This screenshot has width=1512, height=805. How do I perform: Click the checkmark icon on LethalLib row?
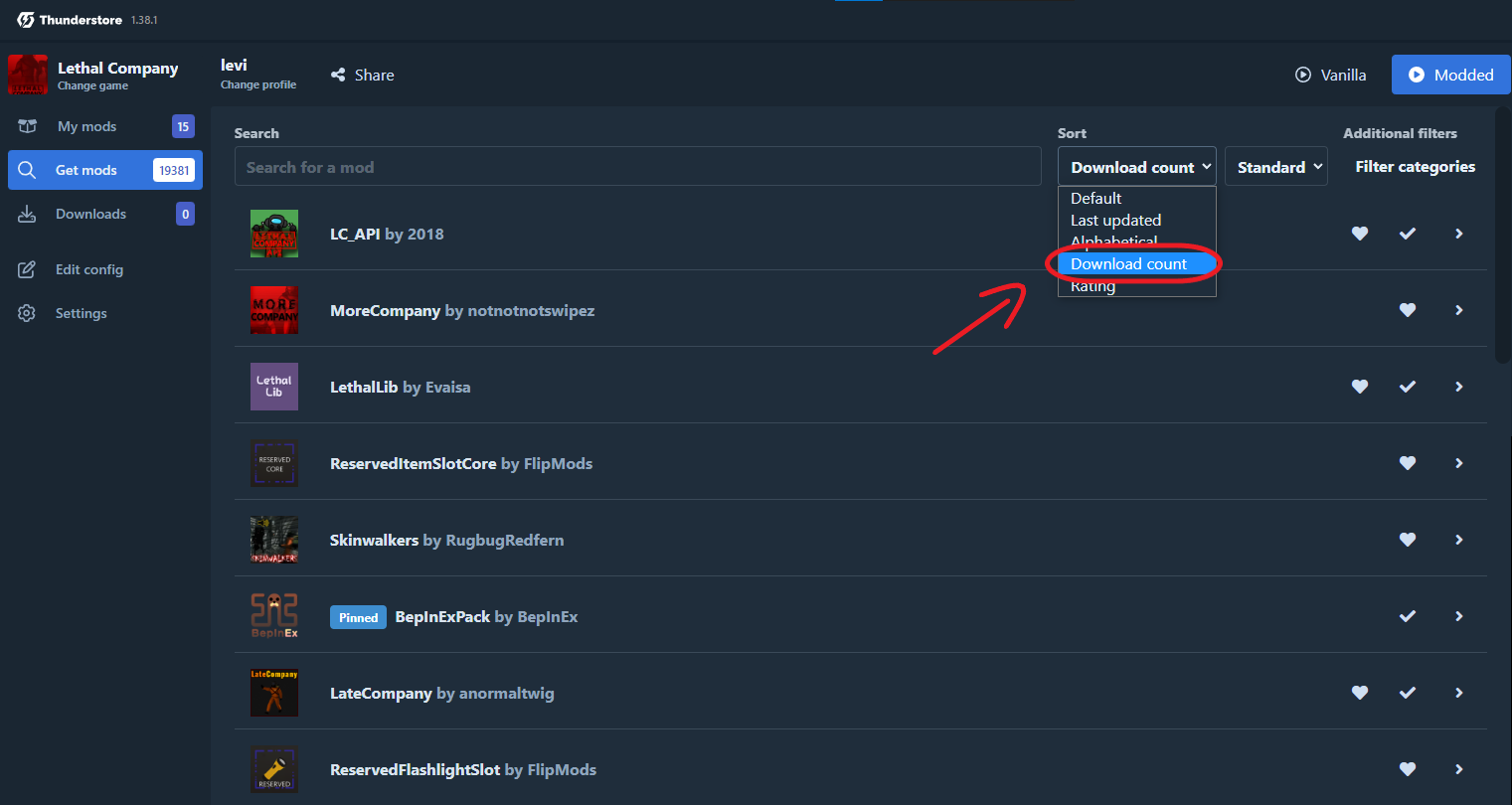coord(1408,387)
